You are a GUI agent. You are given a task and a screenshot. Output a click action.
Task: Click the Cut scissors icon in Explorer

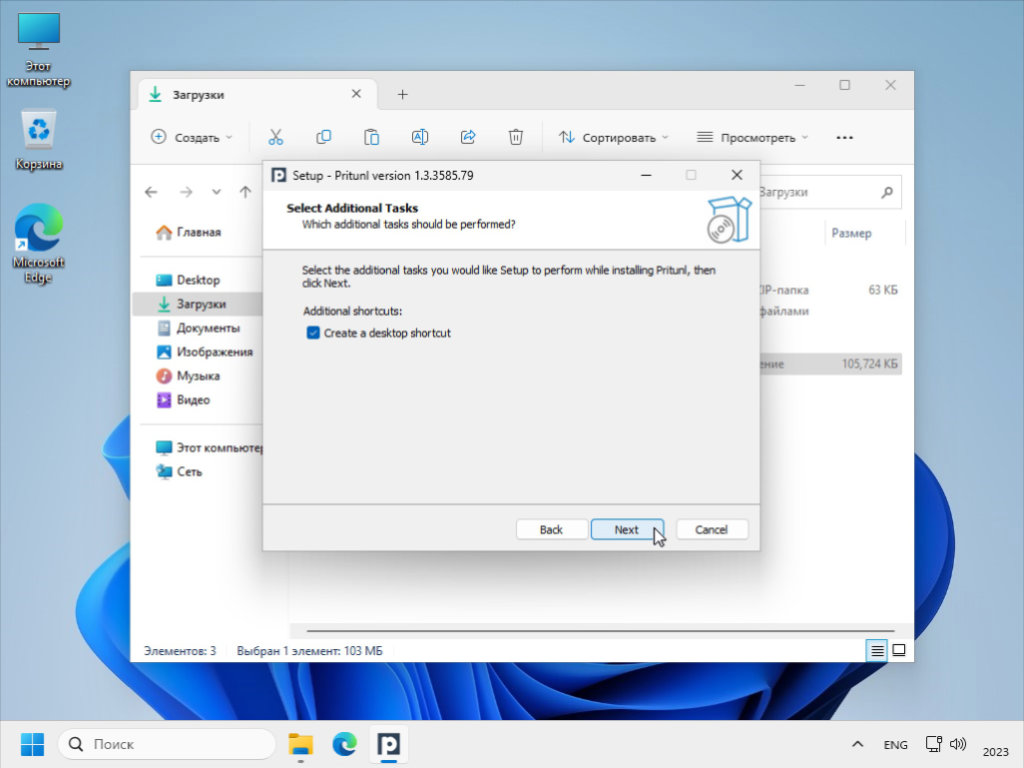pos(276,137)
